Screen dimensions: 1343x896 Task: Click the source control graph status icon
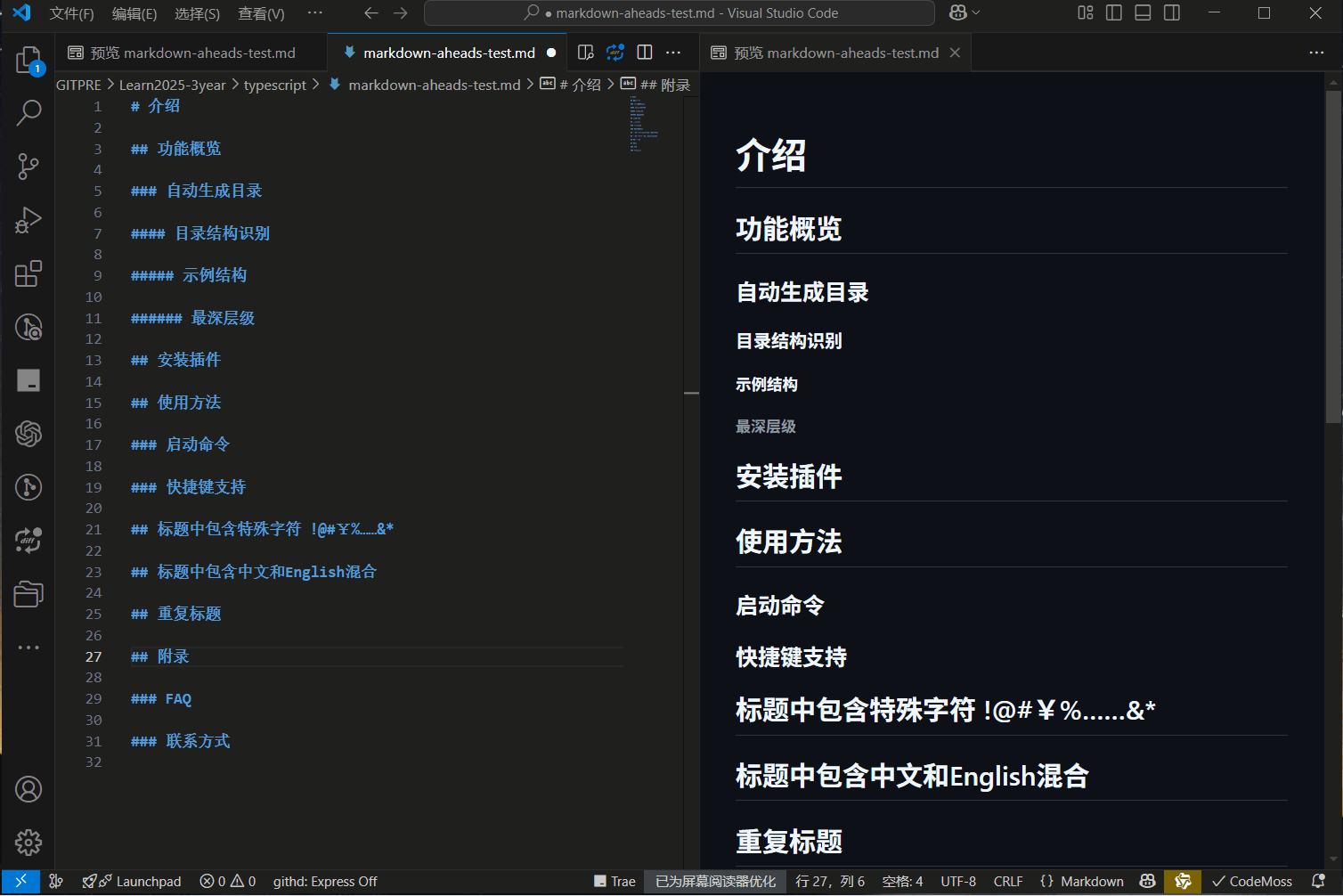click(x=56, y=881)
